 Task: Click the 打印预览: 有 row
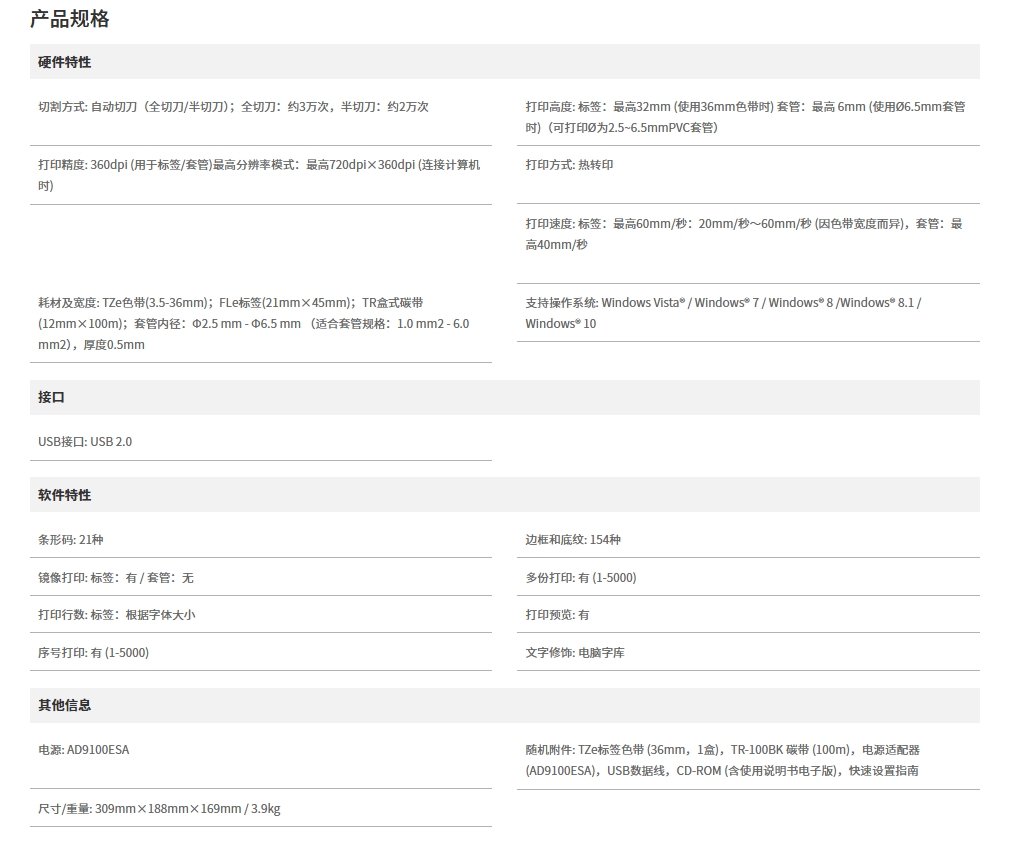click(x=748, y=615)
